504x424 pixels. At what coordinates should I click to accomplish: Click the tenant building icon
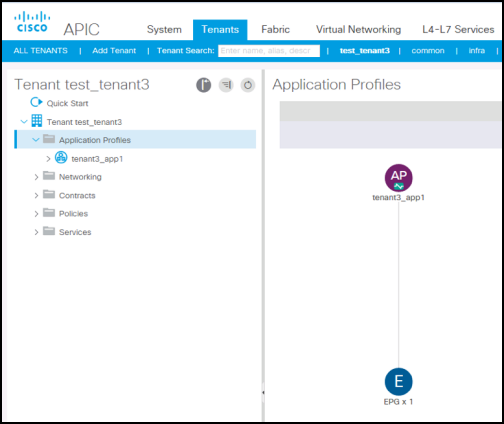[37, 121]
